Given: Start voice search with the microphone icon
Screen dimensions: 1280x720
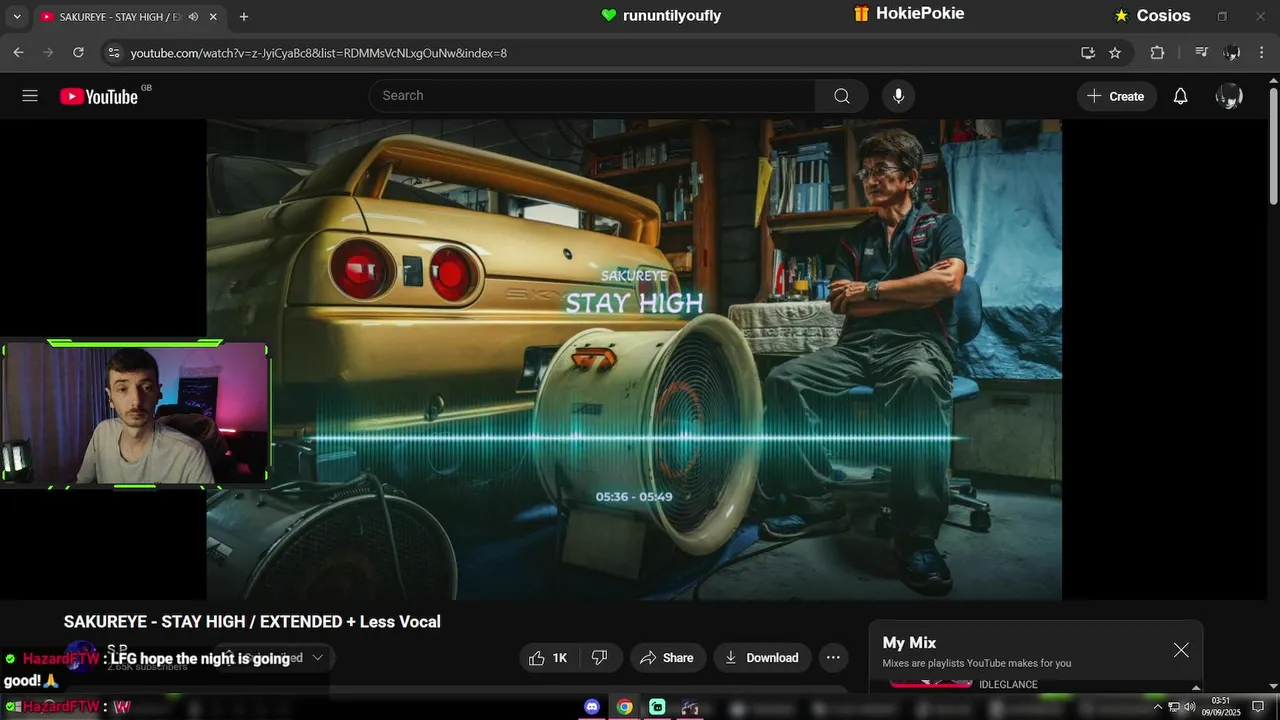Looking at the screenshot, I should [x=898, y=96].
